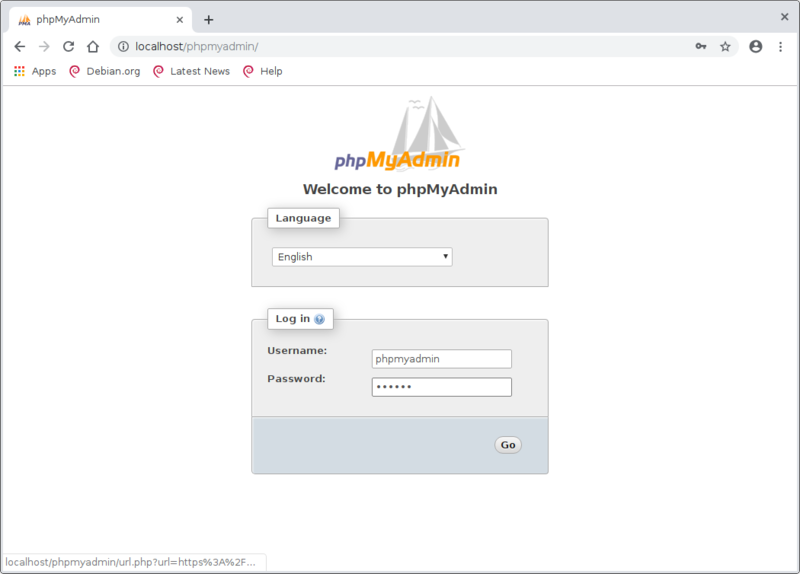Click the browser forward arrow
Image resolution: width=800 pixels, height=574 pixels.
click(x=44, y=46)
